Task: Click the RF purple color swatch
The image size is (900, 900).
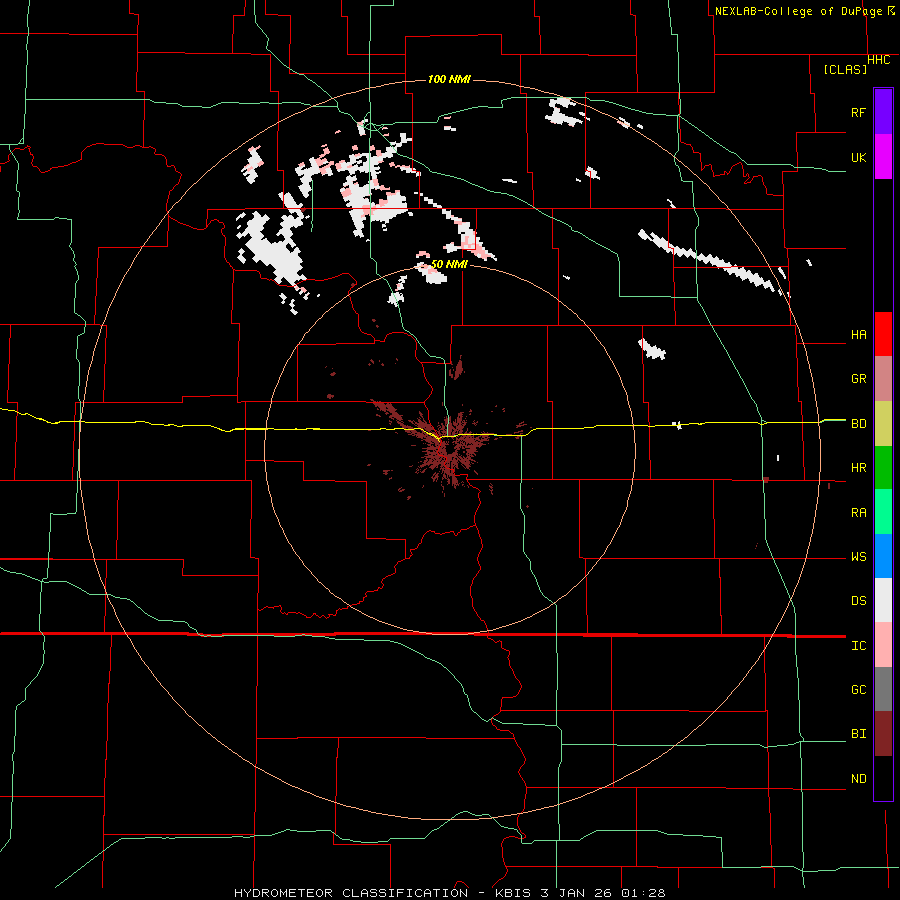Action: pyautogui.click(x=883, y=112)
